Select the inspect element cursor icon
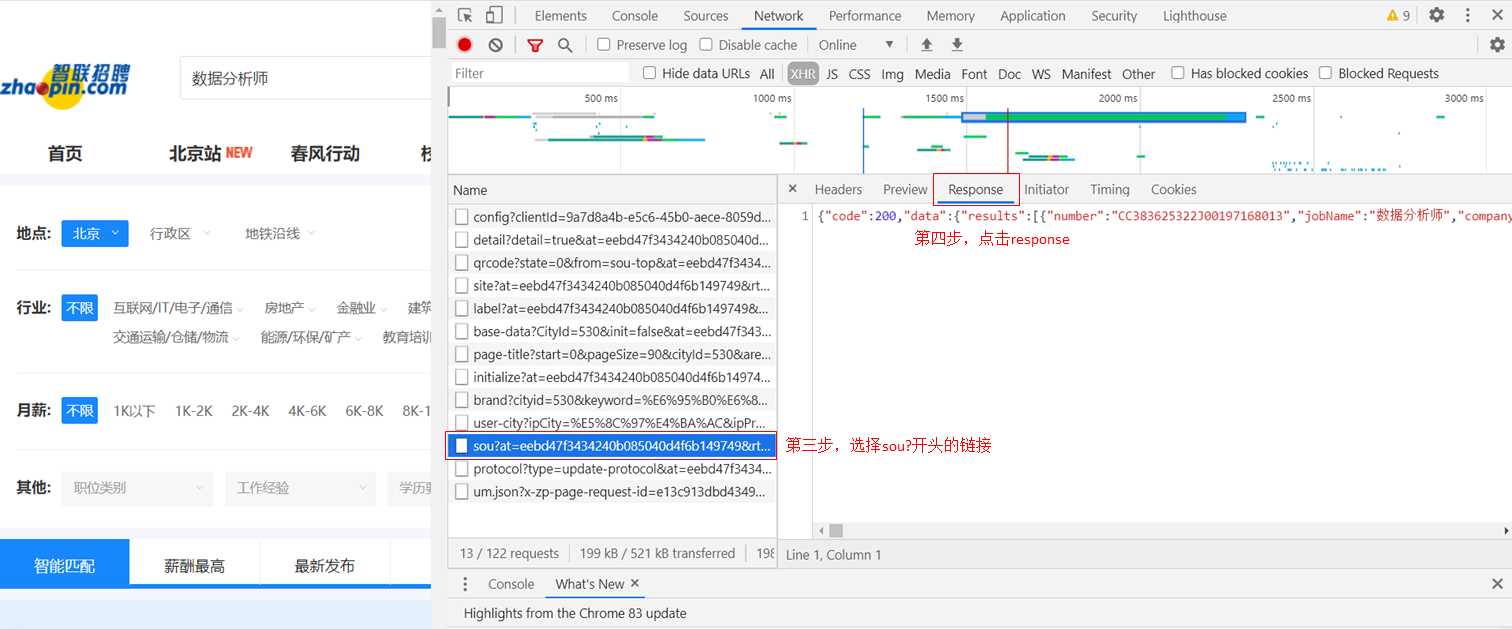This screenshot has height=629, width=1512. pos(464,15)
